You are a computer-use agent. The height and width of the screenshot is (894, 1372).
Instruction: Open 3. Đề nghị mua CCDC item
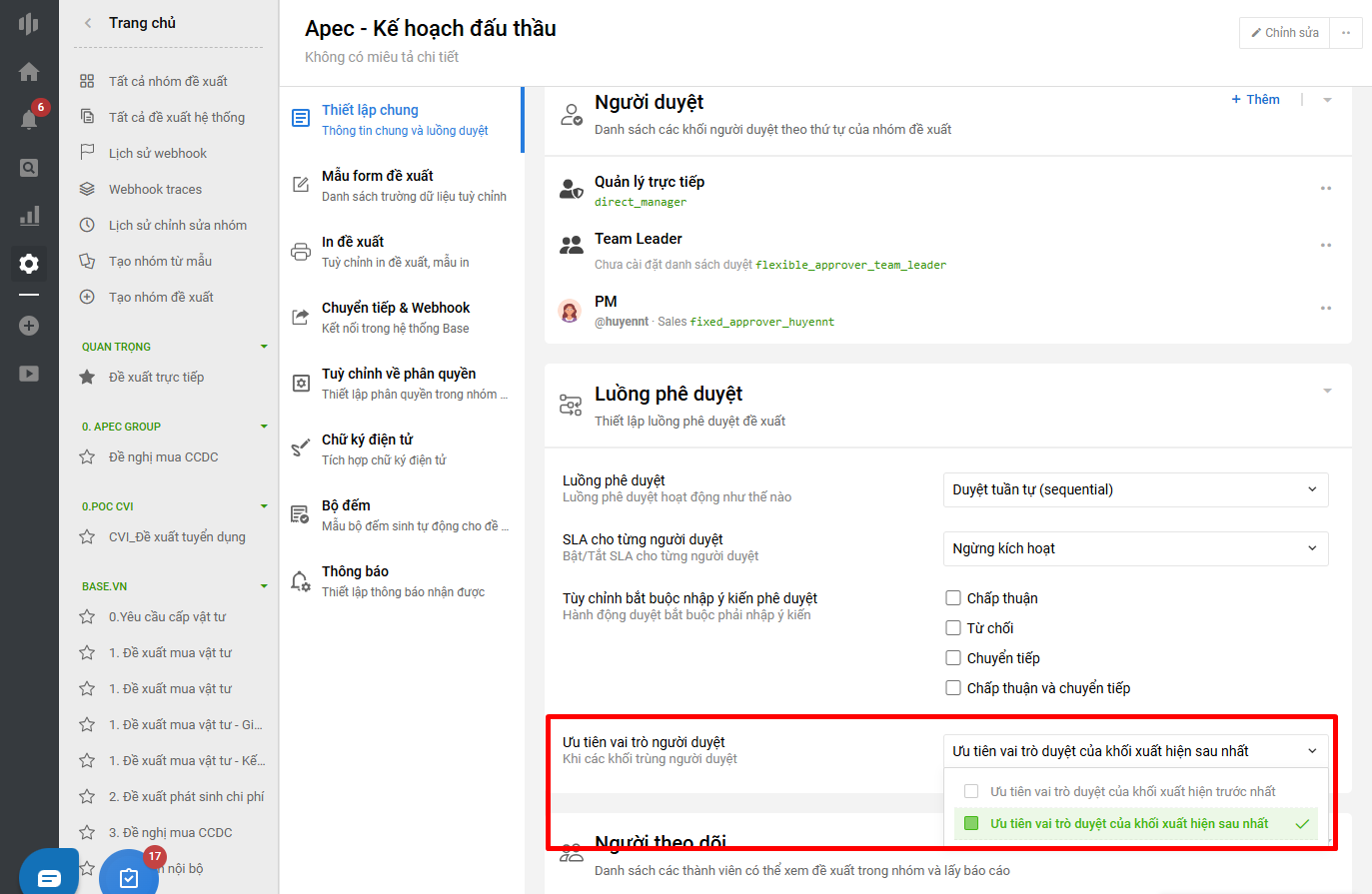coord(170,832)
